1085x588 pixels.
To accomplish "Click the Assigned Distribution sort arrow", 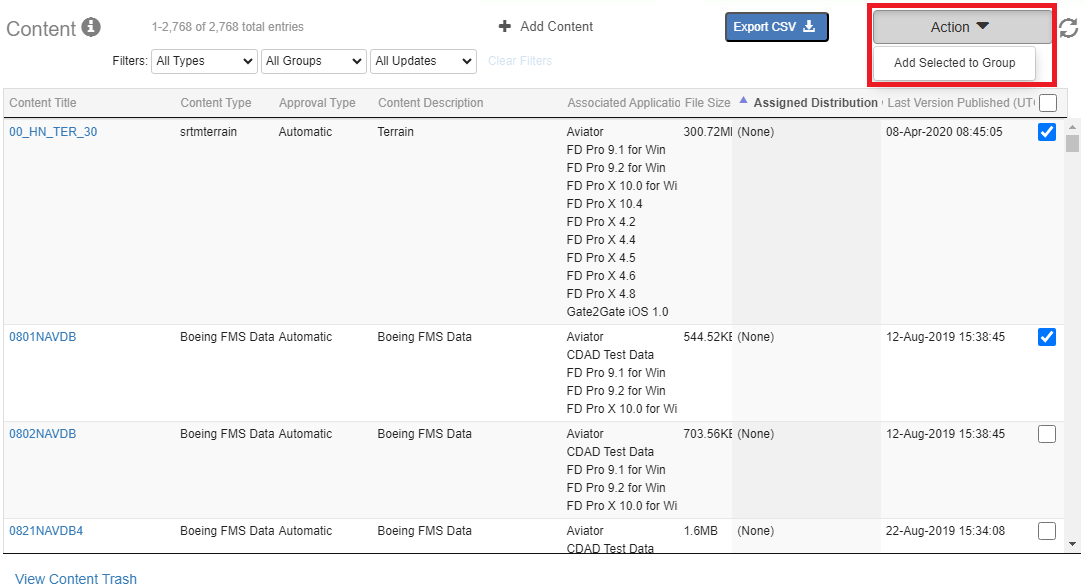I will click(743, 101).
